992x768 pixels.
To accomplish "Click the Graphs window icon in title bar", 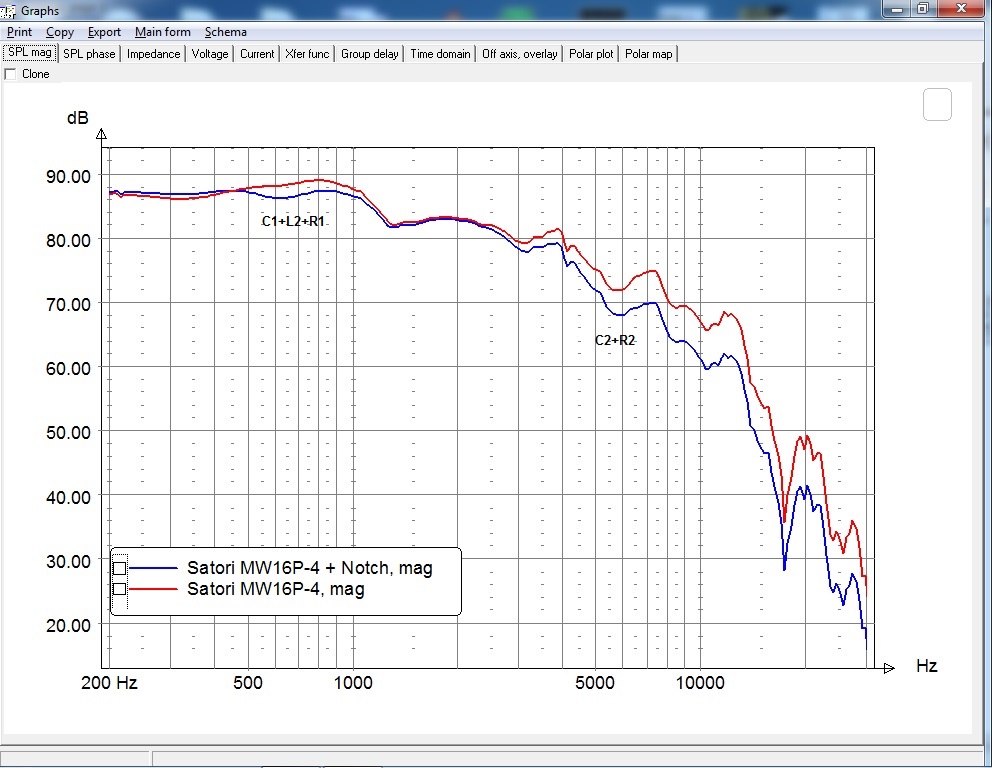I will pyautogui.click(x=8, y=10).
